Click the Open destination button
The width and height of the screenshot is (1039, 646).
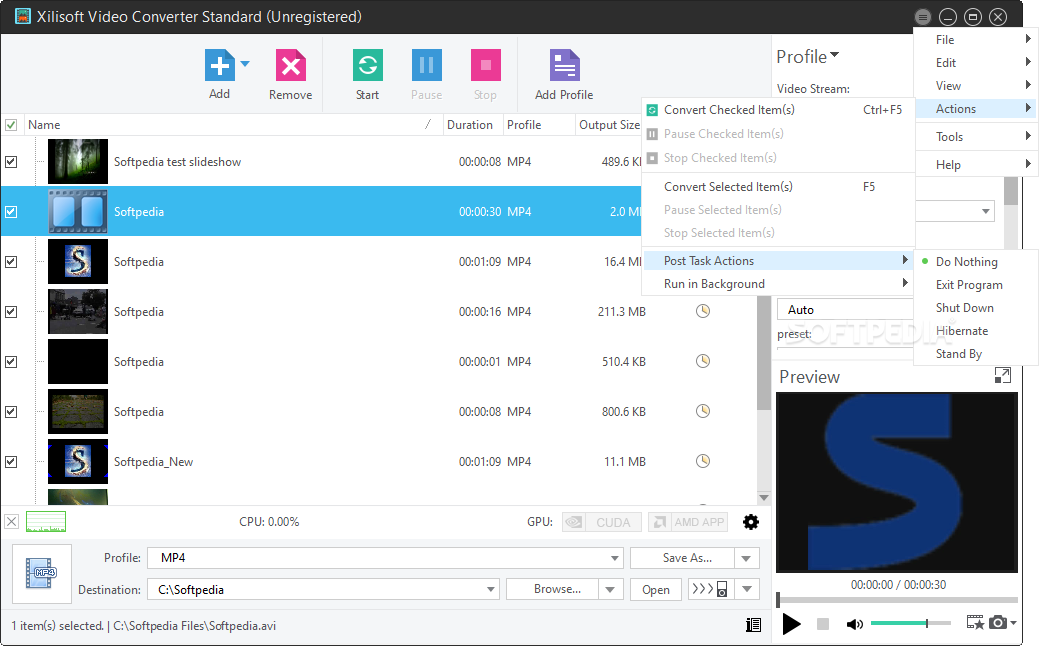655,589
